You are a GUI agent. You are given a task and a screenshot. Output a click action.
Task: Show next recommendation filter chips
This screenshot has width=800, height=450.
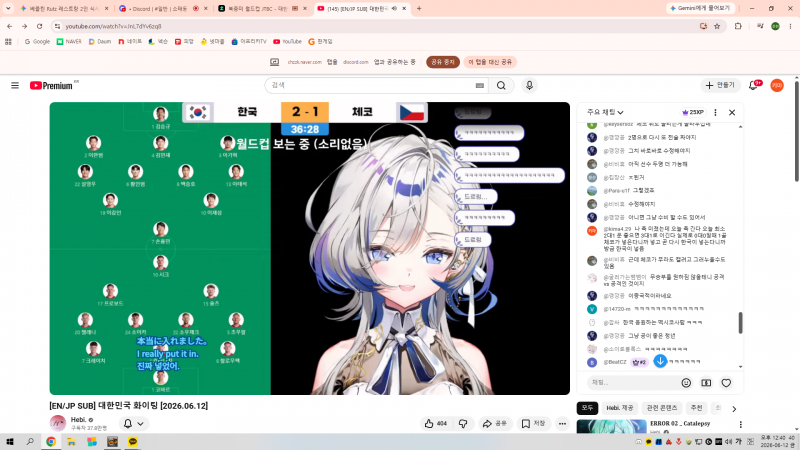pyautogui.click(x=734, y=409)
